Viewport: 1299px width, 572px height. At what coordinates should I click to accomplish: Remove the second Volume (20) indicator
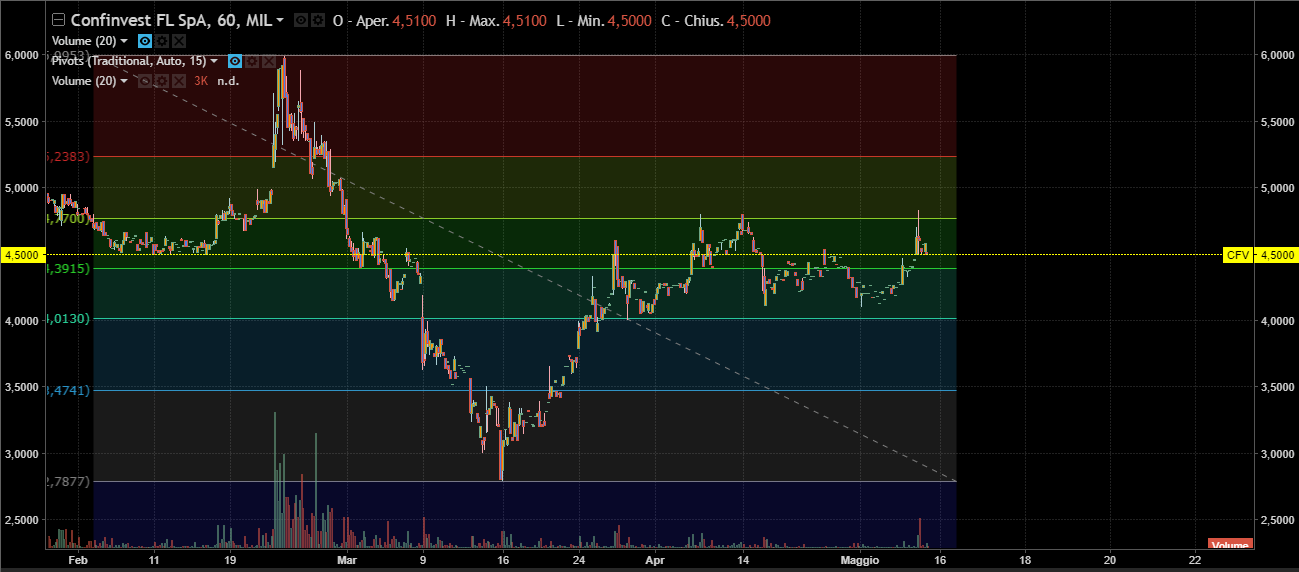(x=178, y=81)
